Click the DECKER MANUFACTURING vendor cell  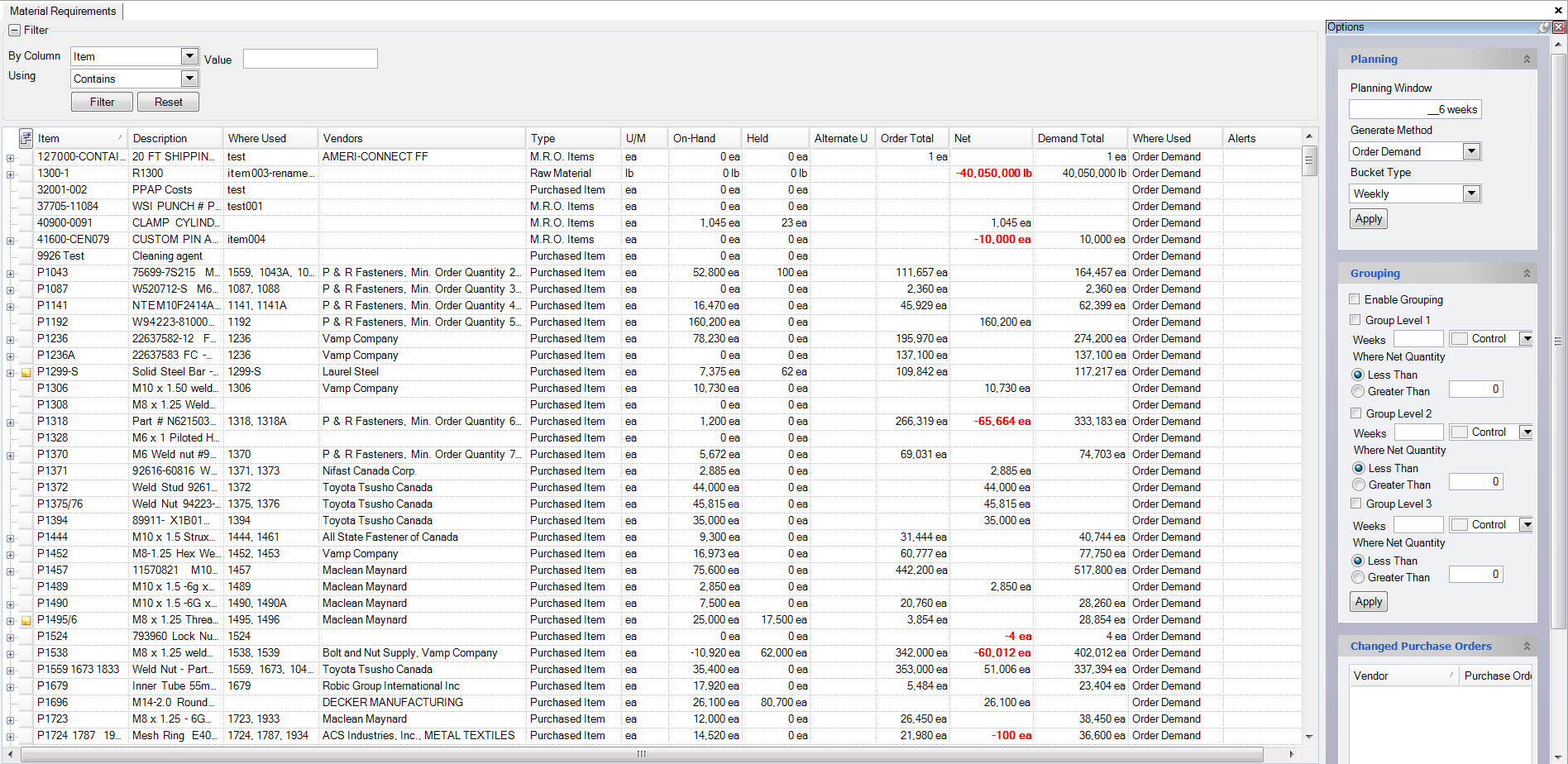point(422,703)
